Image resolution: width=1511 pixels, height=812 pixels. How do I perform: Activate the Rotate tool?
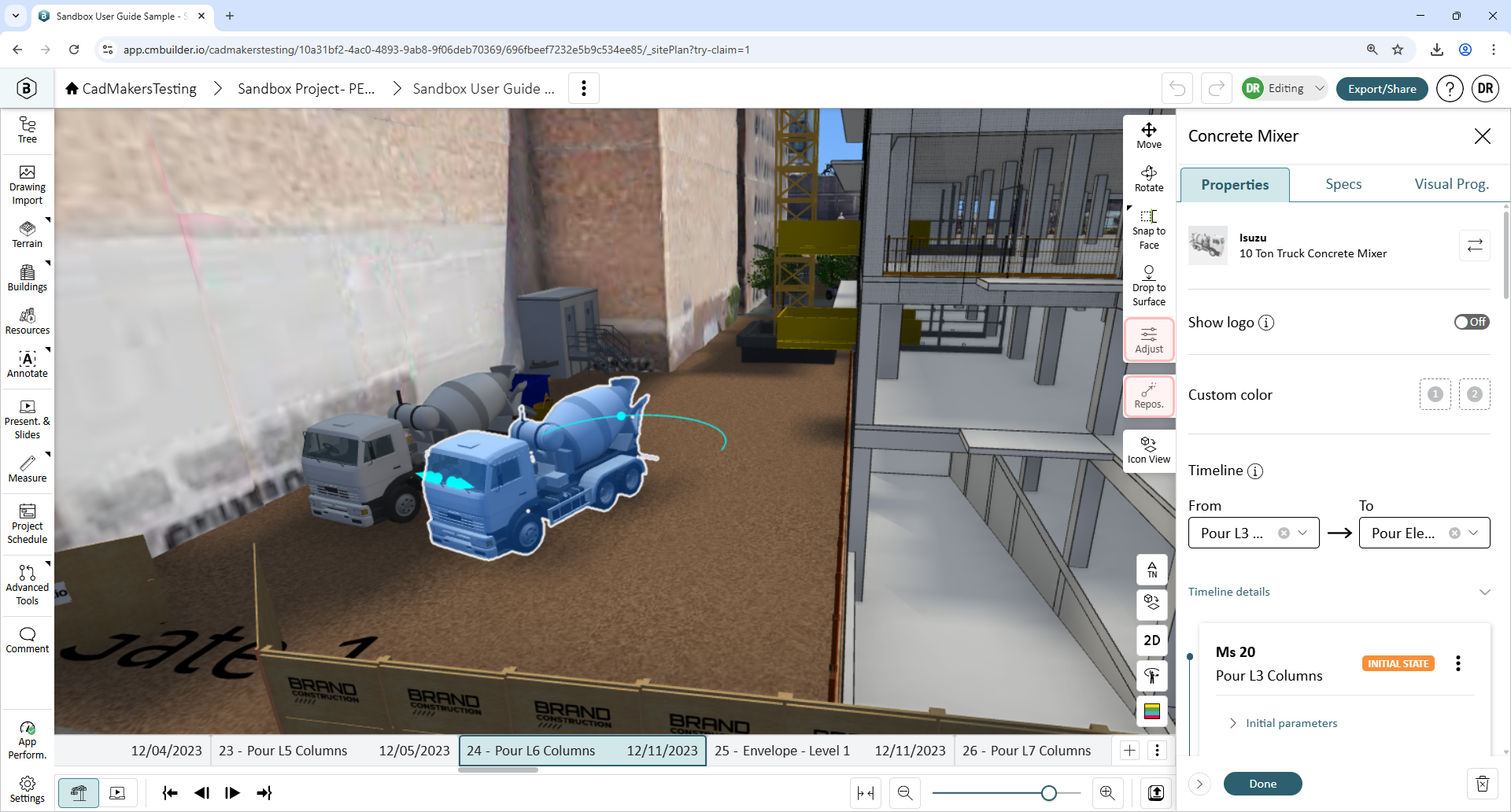pyautogui.click(x=1149, y=179)
